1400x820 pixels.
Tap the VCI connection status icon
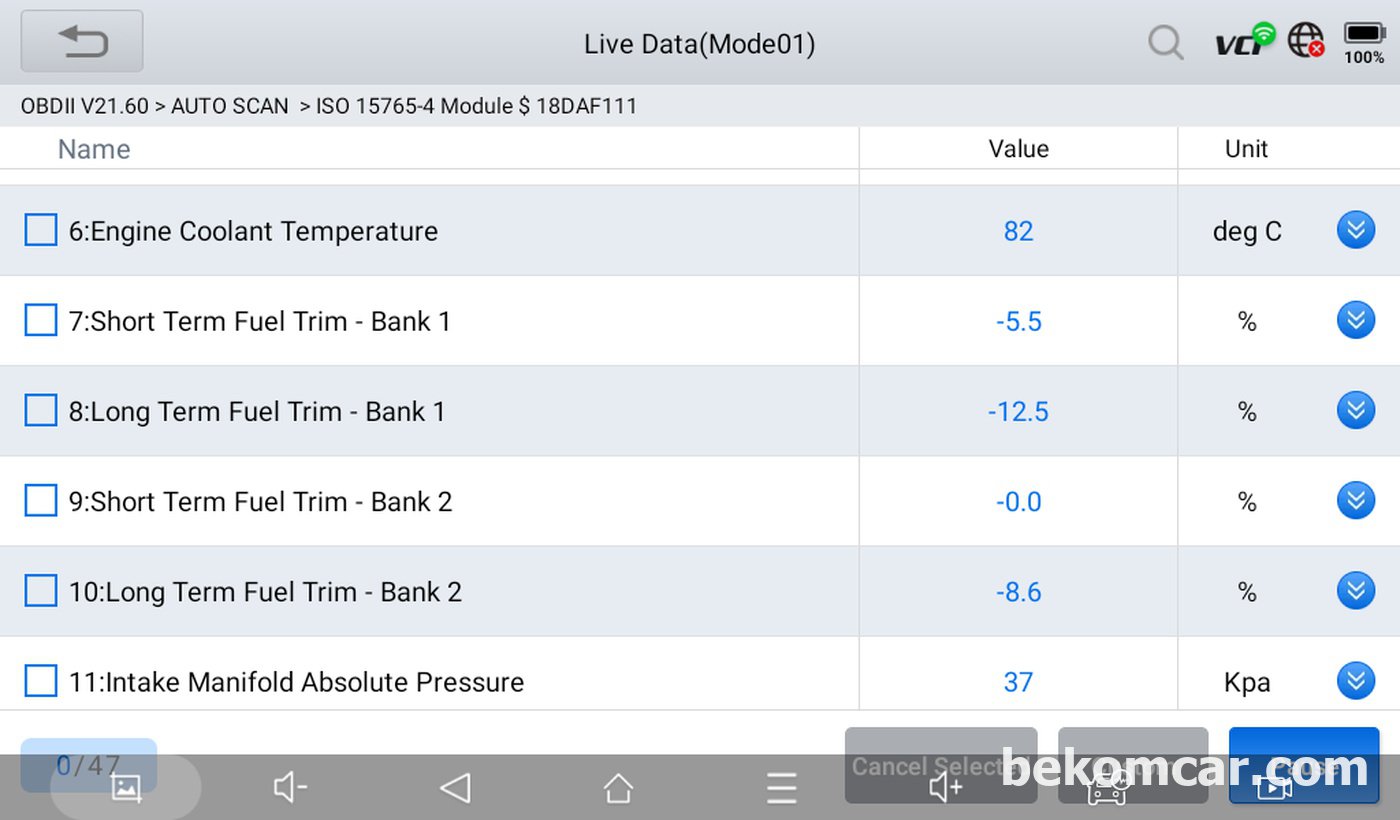click(x=1244, y=40)
